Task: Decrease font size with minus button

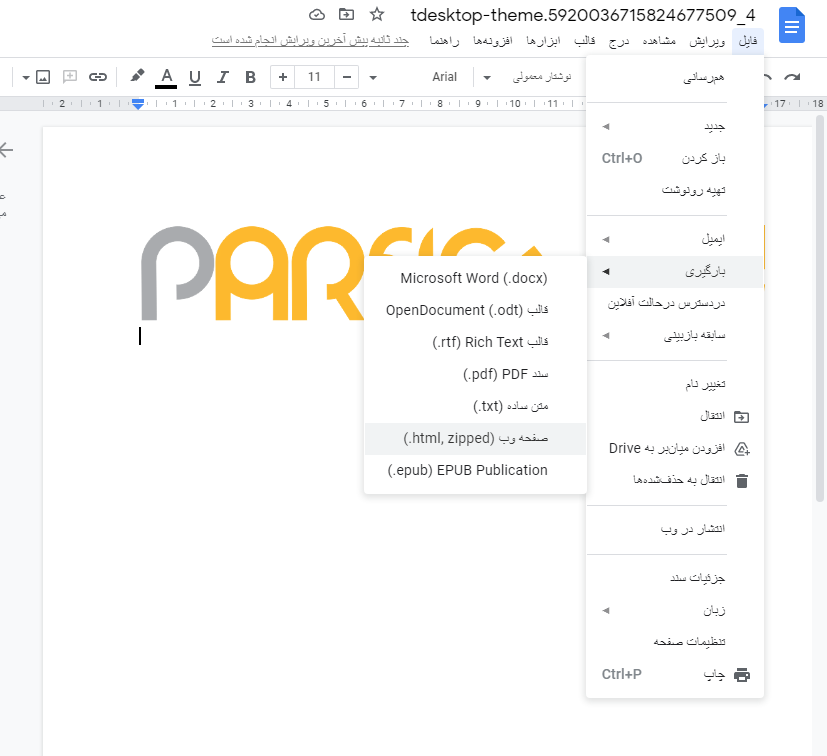Action: tap(347, 77)
